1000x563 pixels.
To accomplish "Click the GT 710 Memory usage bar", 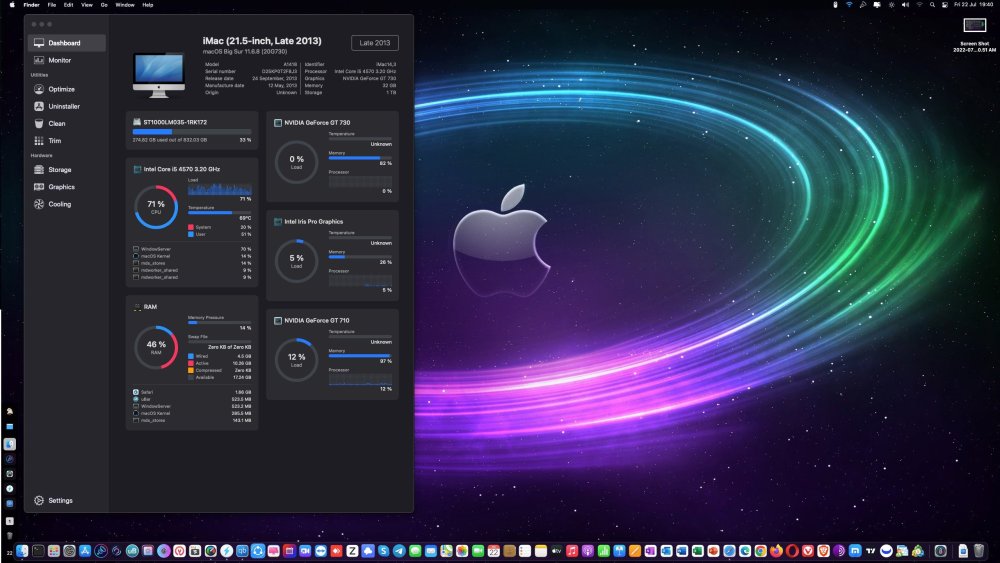I will point(360,355).
